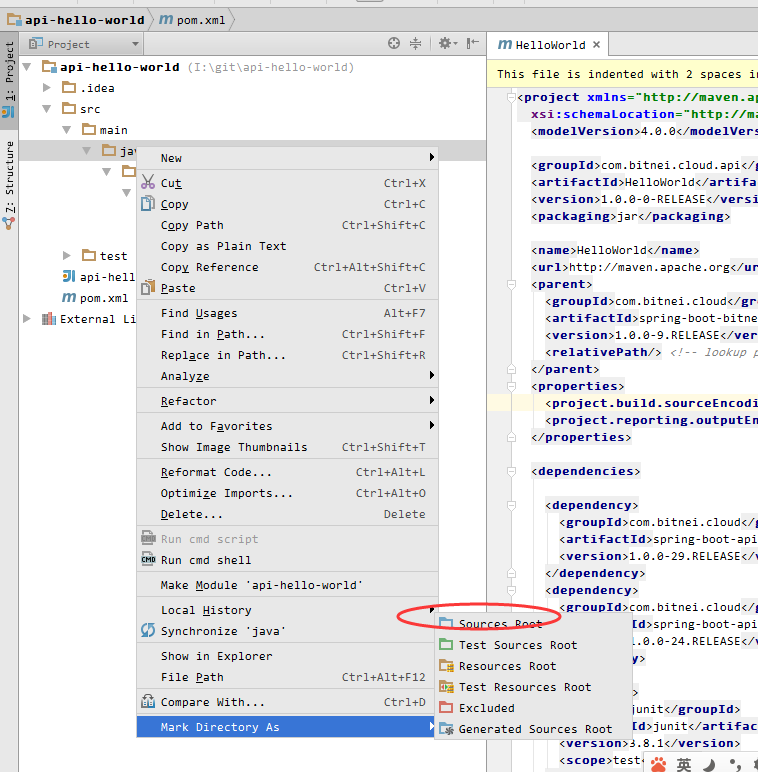Open the New submenu
758x772 pixels.
(x=287, y=158)
